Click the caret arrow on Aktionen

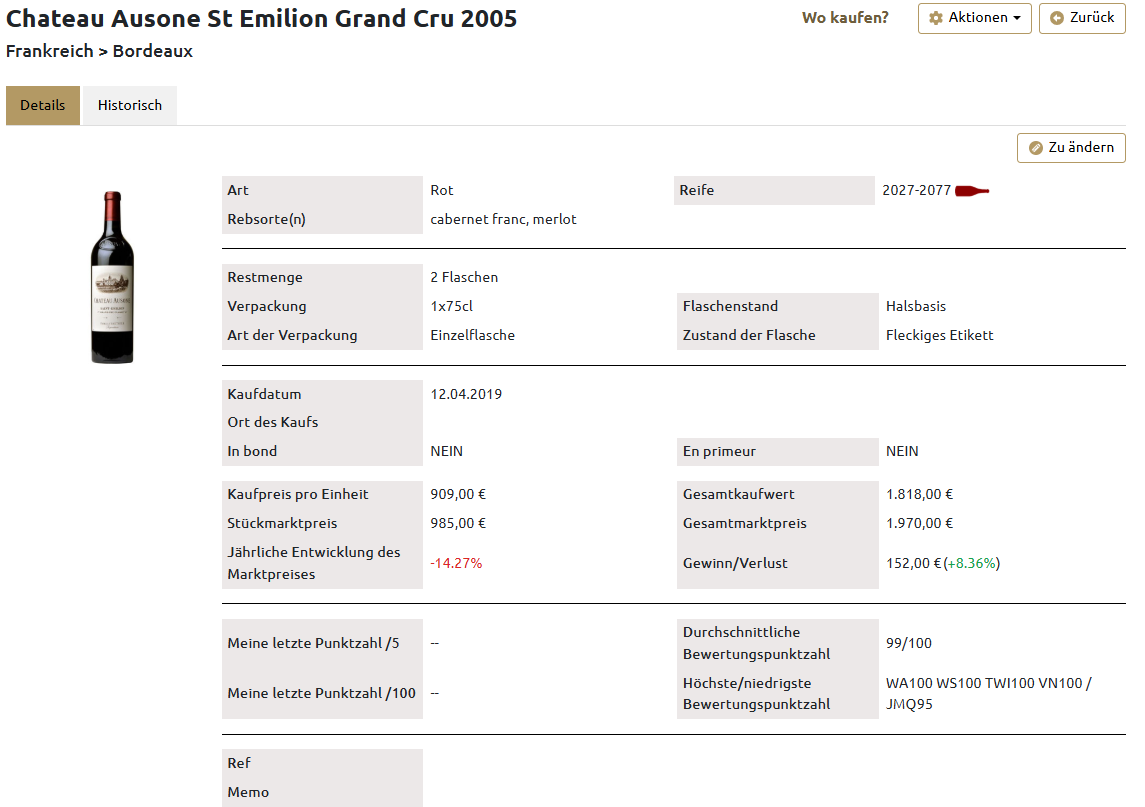(x=1016, y=18)
